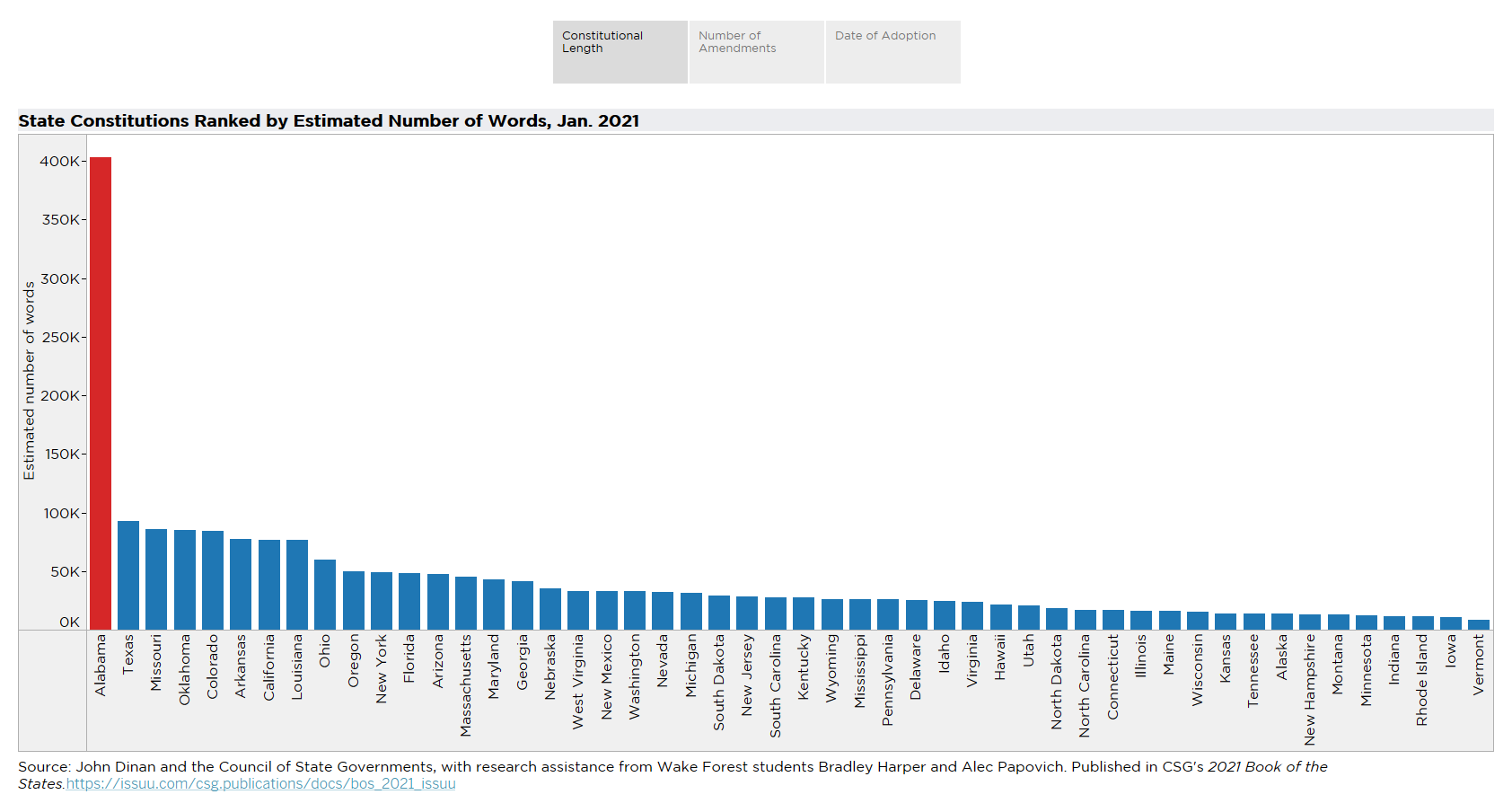Click the chart title heading
Viewport: 1512px width, 812px height.
[x=329, y=121]
